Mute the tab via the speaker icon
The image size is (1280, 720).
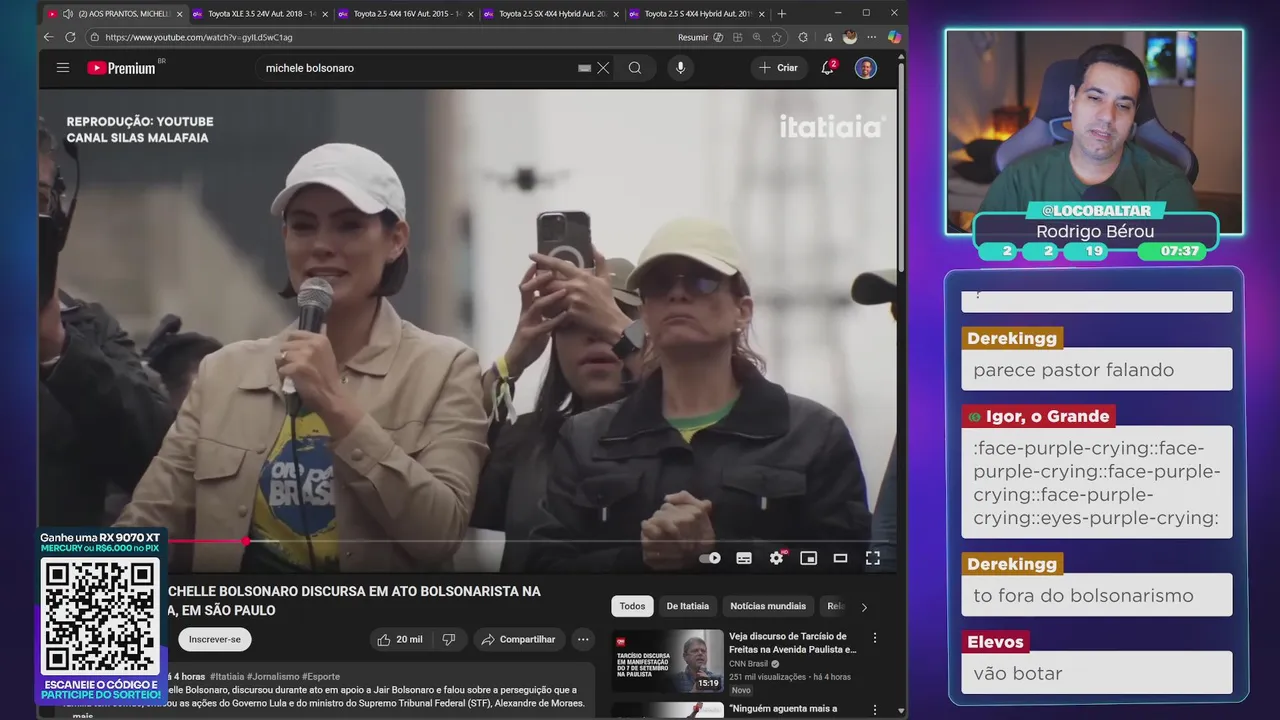click(x=67, y=14)
